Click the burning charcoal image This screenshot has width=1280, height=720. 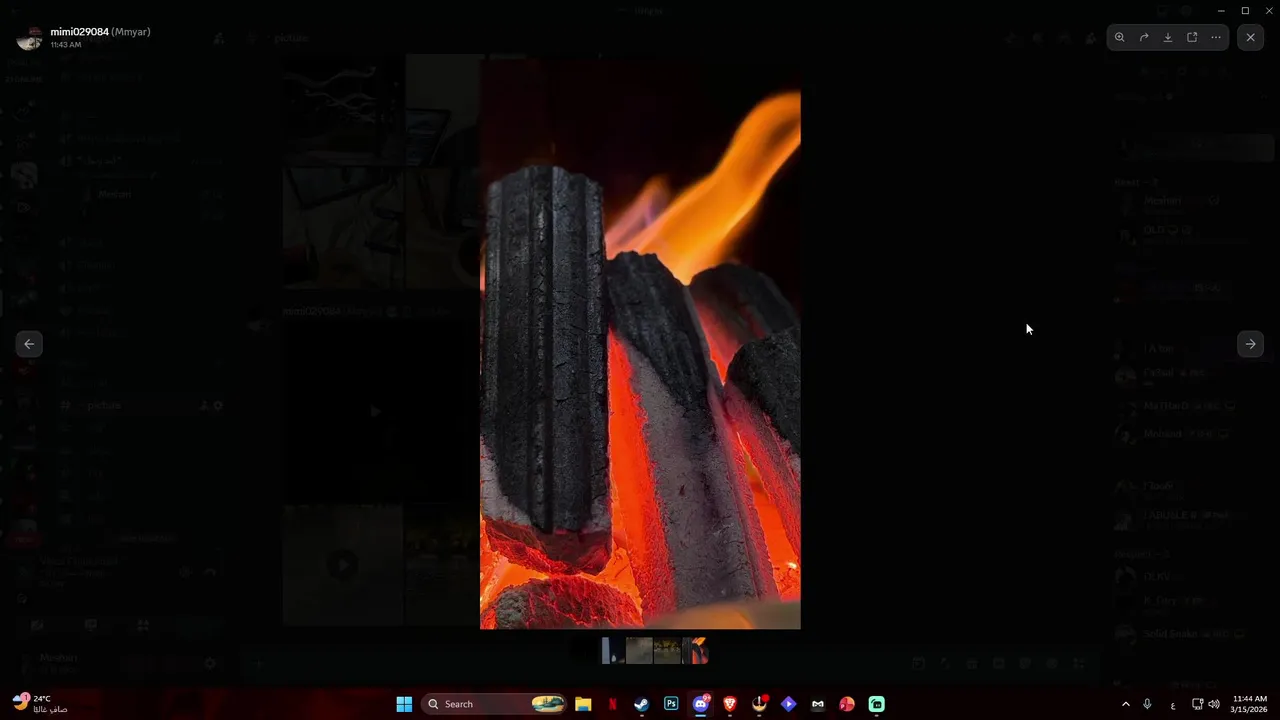tap(640, 342)
